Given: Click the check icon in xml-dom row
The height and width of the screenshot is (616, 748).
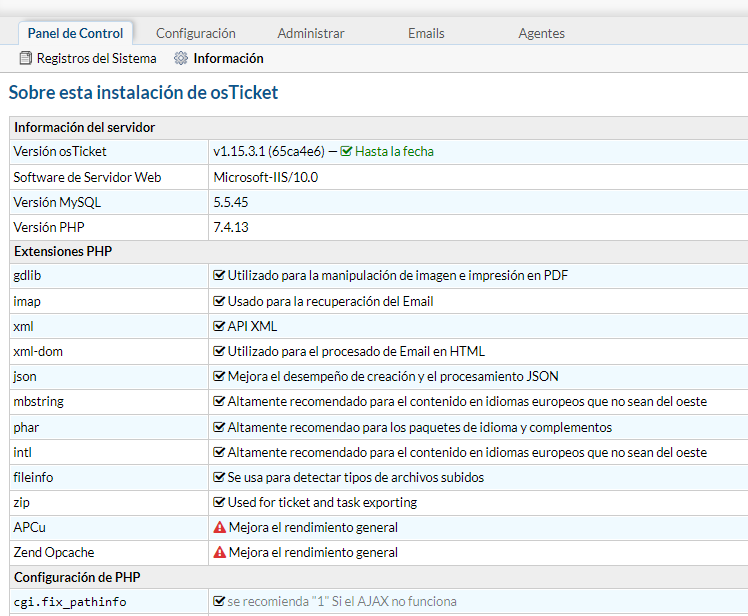Looking at the screenshot, I should 218,351.
